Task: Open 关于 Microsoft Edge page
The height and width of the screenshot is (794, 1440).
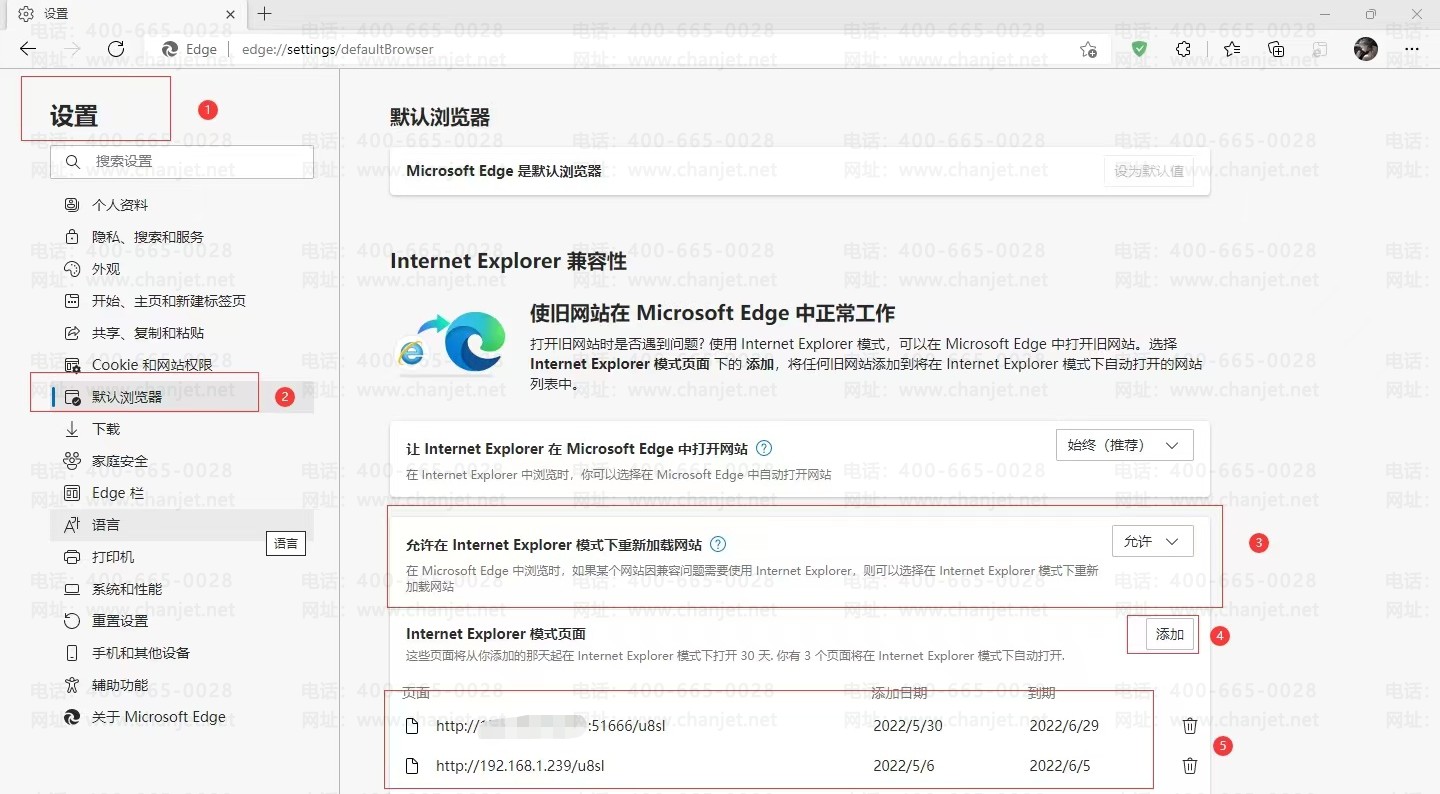Action: [182, 717]
